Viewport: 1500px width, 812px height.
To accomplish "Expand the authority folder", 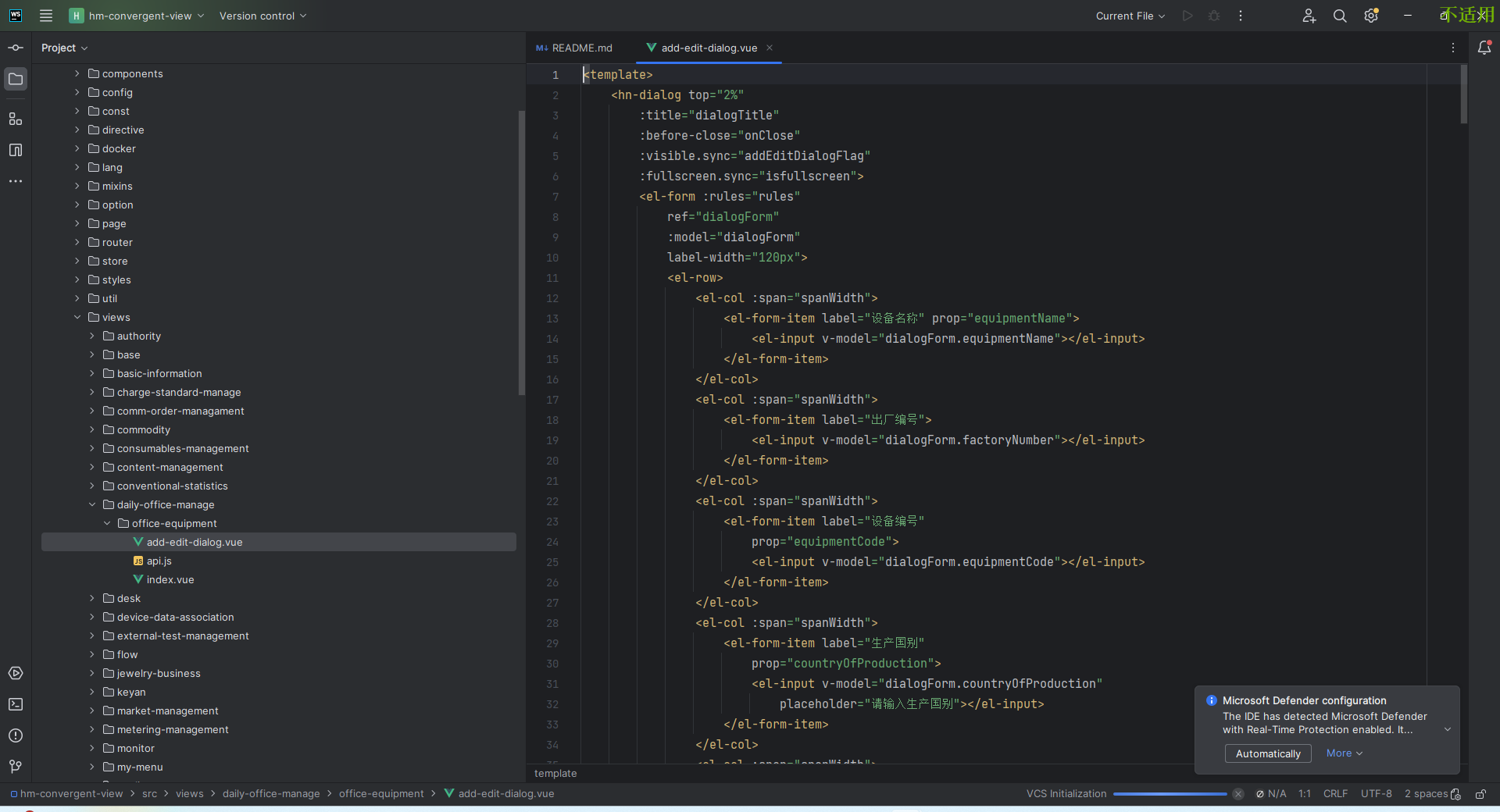I will pyautogui.click(x=92, y=336).
